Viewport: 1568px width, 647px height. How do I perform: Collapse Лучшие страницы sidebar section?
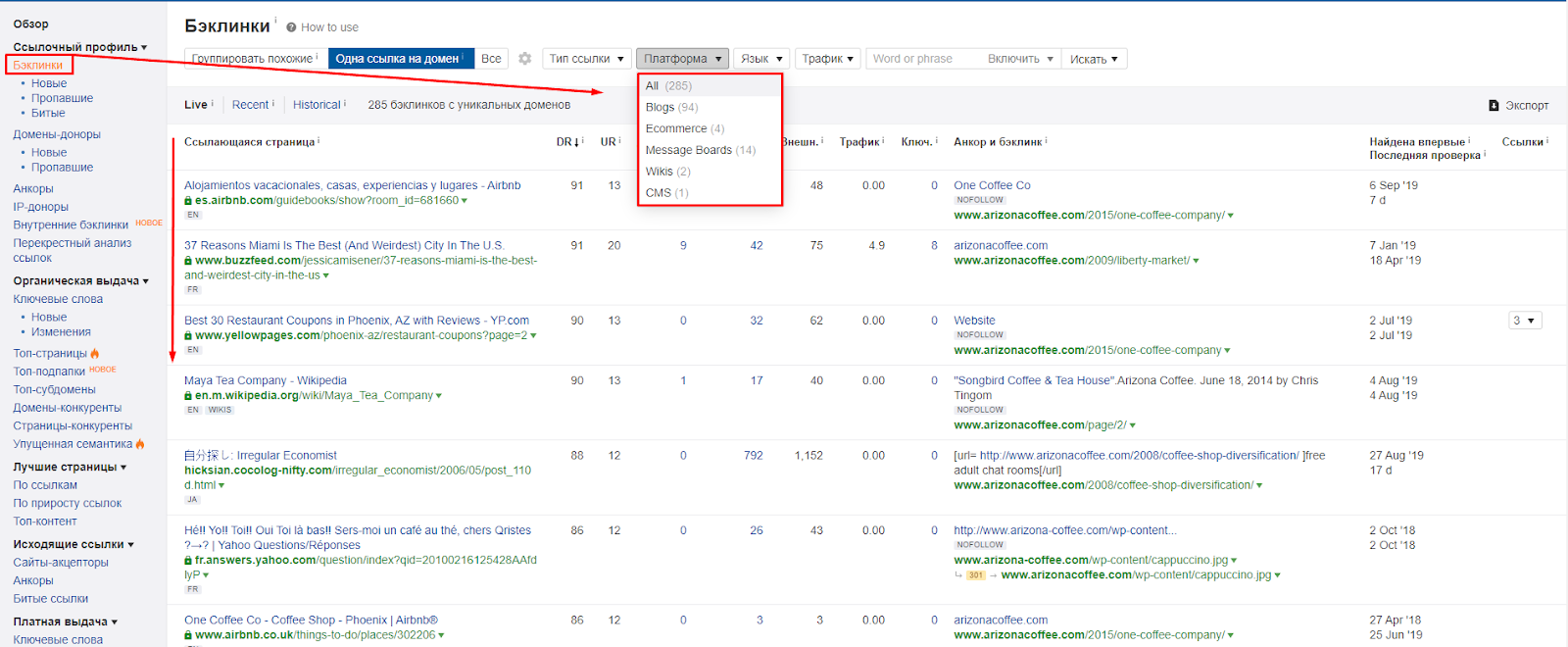point(70,468)
